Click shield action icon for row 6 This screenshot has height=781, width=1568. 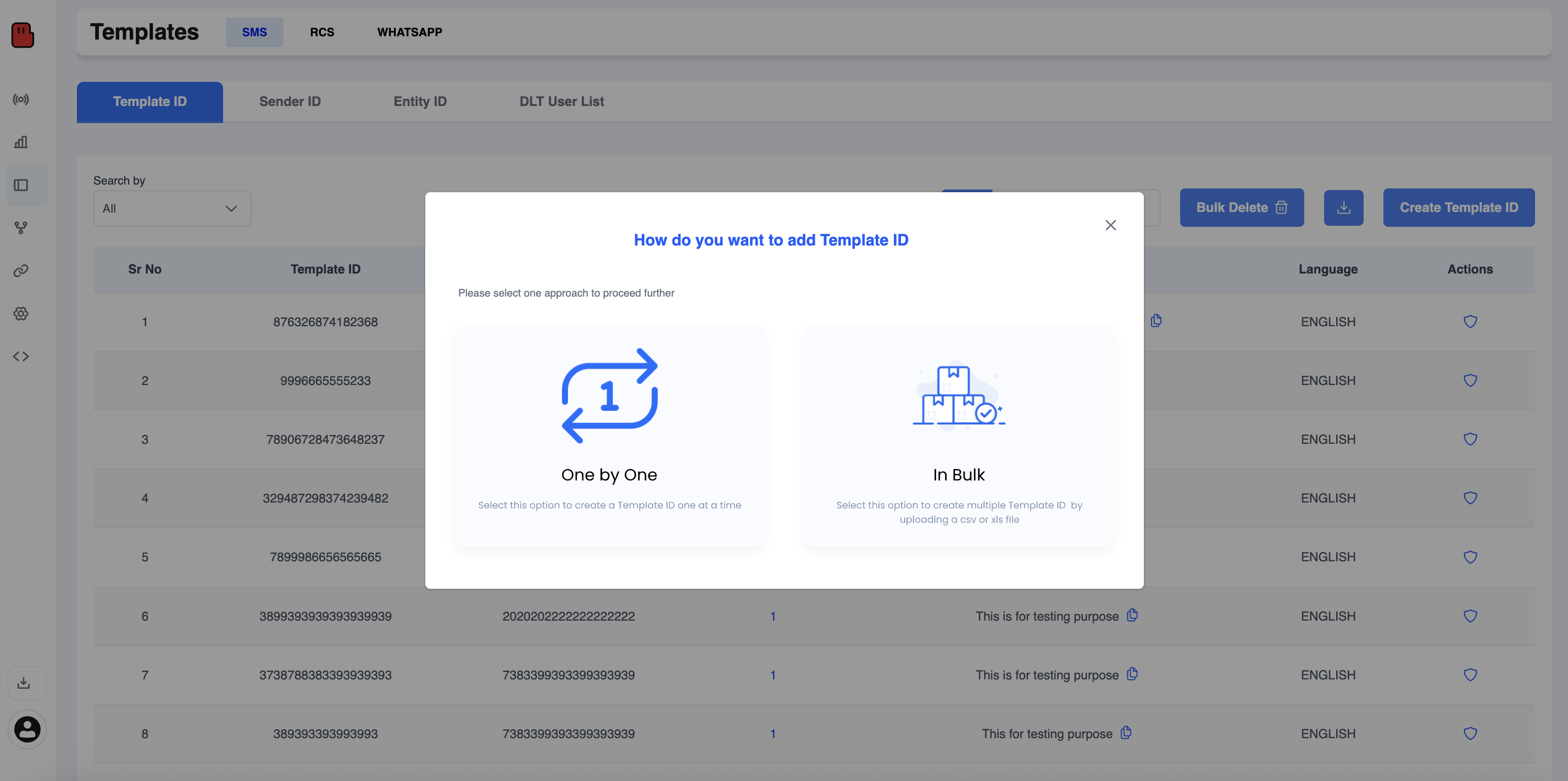(x=1470, y=616)
